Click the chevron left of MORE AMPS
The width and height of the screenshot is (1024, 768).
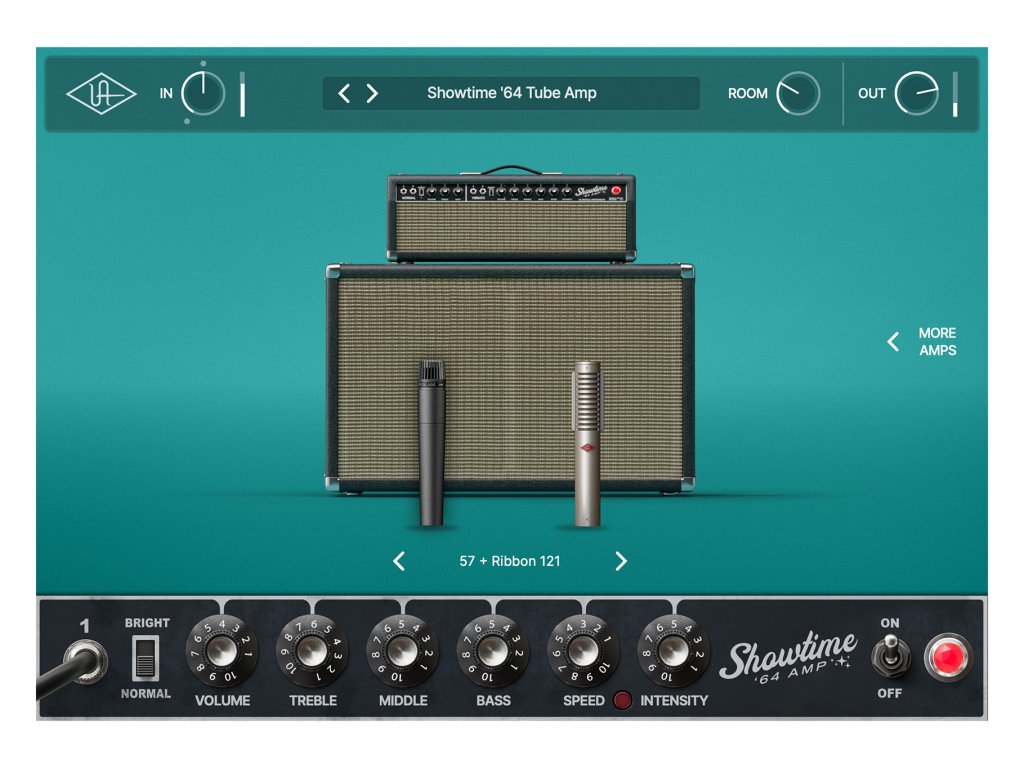coord(893,342)
